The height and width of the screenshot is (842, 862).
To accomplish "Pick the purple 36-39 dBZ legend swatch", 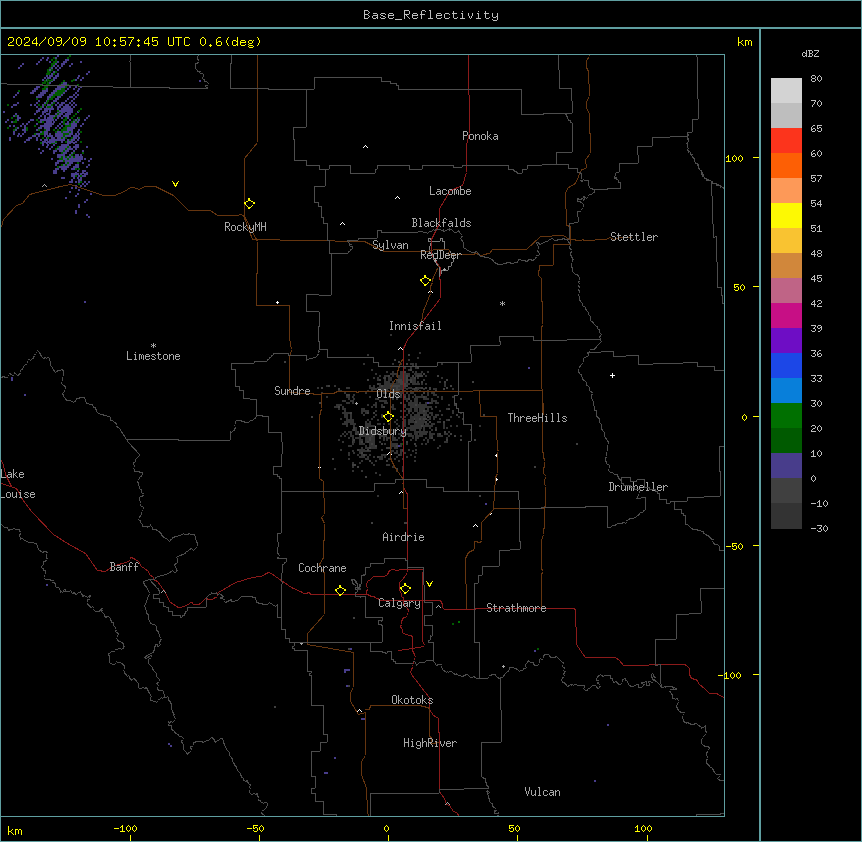I will (x=786, y=341).
